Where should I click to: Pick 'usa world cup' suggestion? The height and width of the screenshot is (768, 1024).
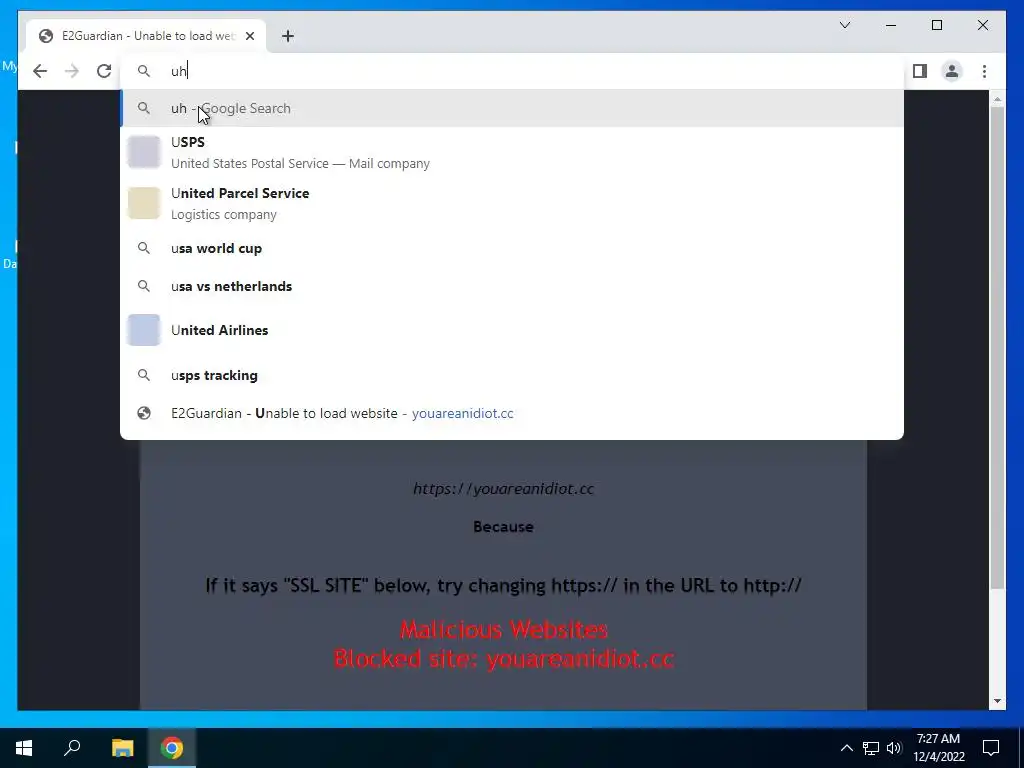pos(512,248)
